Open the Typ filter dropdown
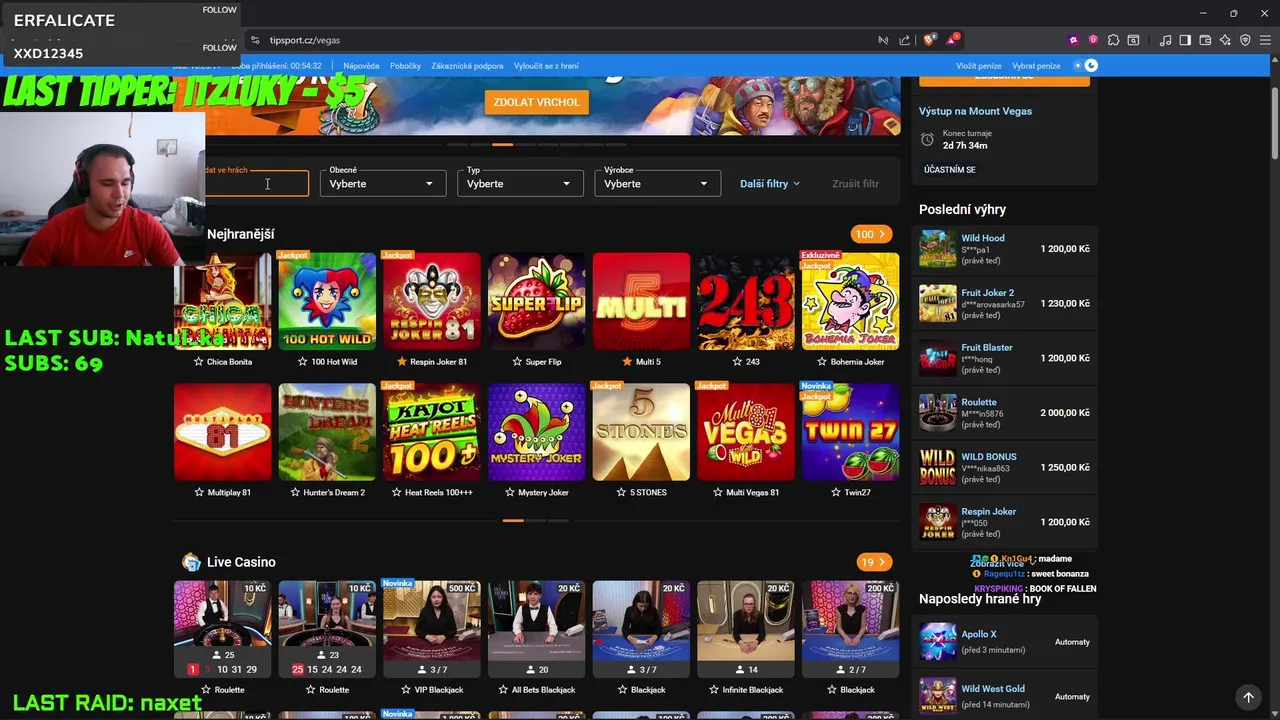 pos(520,184)
